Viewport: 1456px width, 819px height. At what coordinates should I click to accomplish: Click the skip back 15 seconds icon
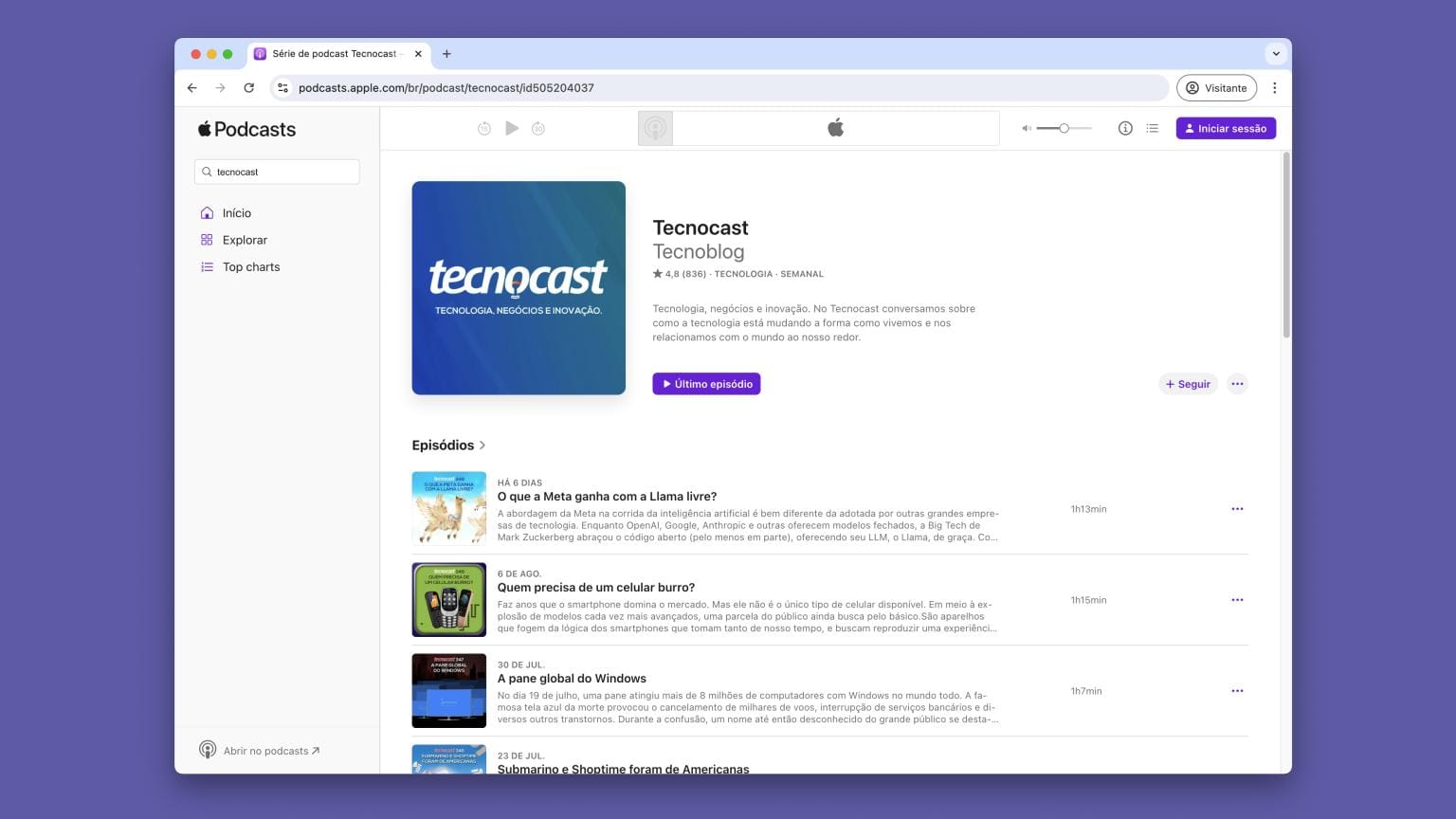coord(484,128)
